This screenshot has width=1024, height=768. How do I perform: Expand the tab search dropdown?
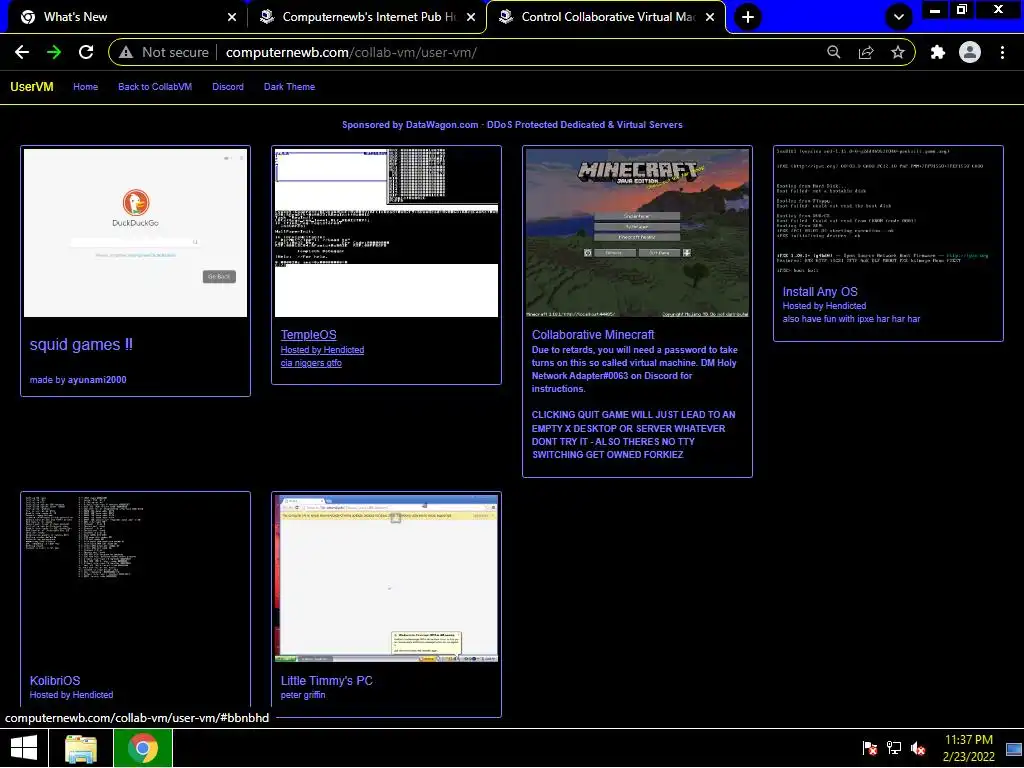(899, 17)
